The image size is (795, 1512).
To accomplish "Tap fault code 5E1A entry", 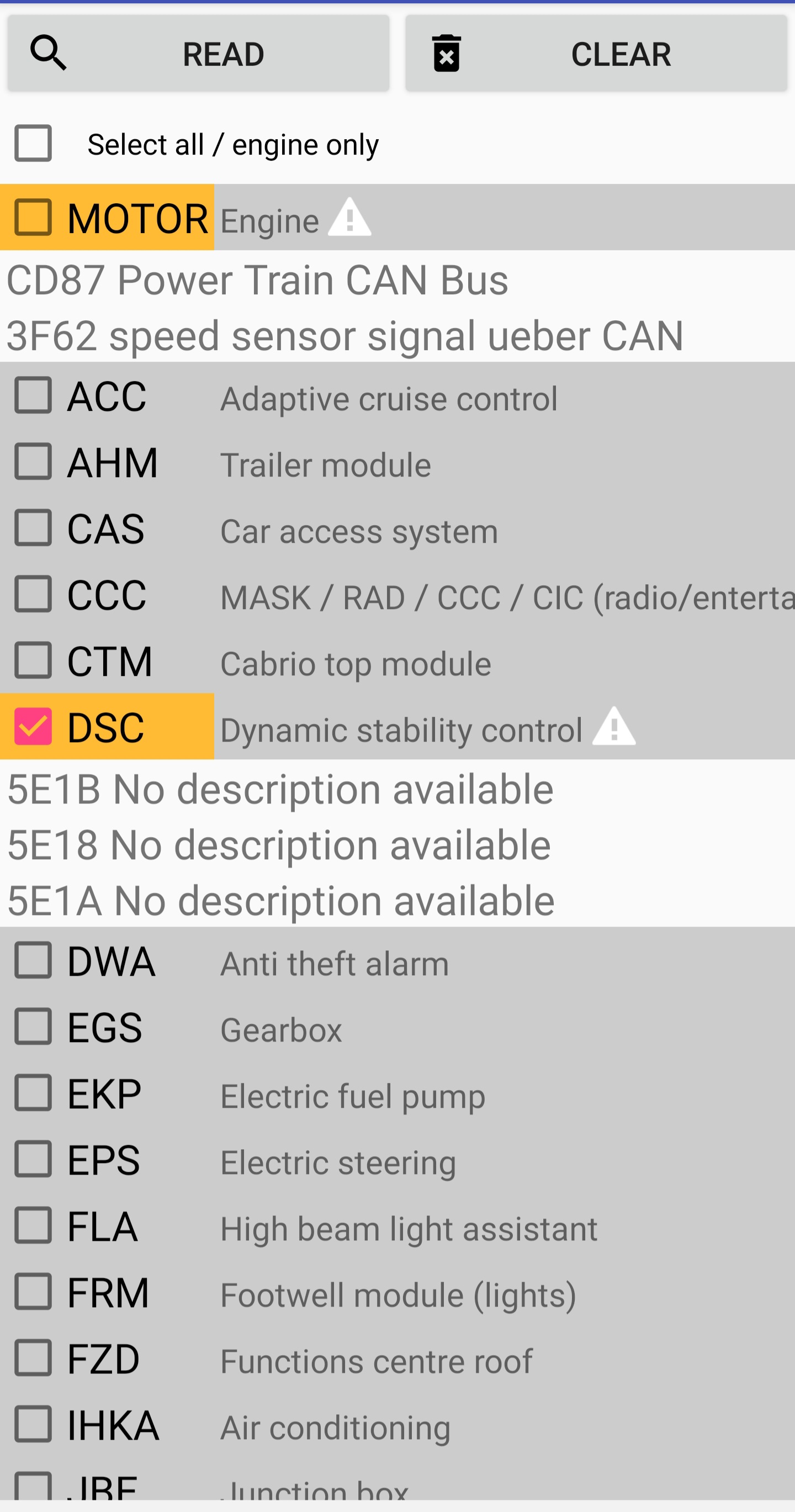I will pyautogui.click(x=281, y=901).
